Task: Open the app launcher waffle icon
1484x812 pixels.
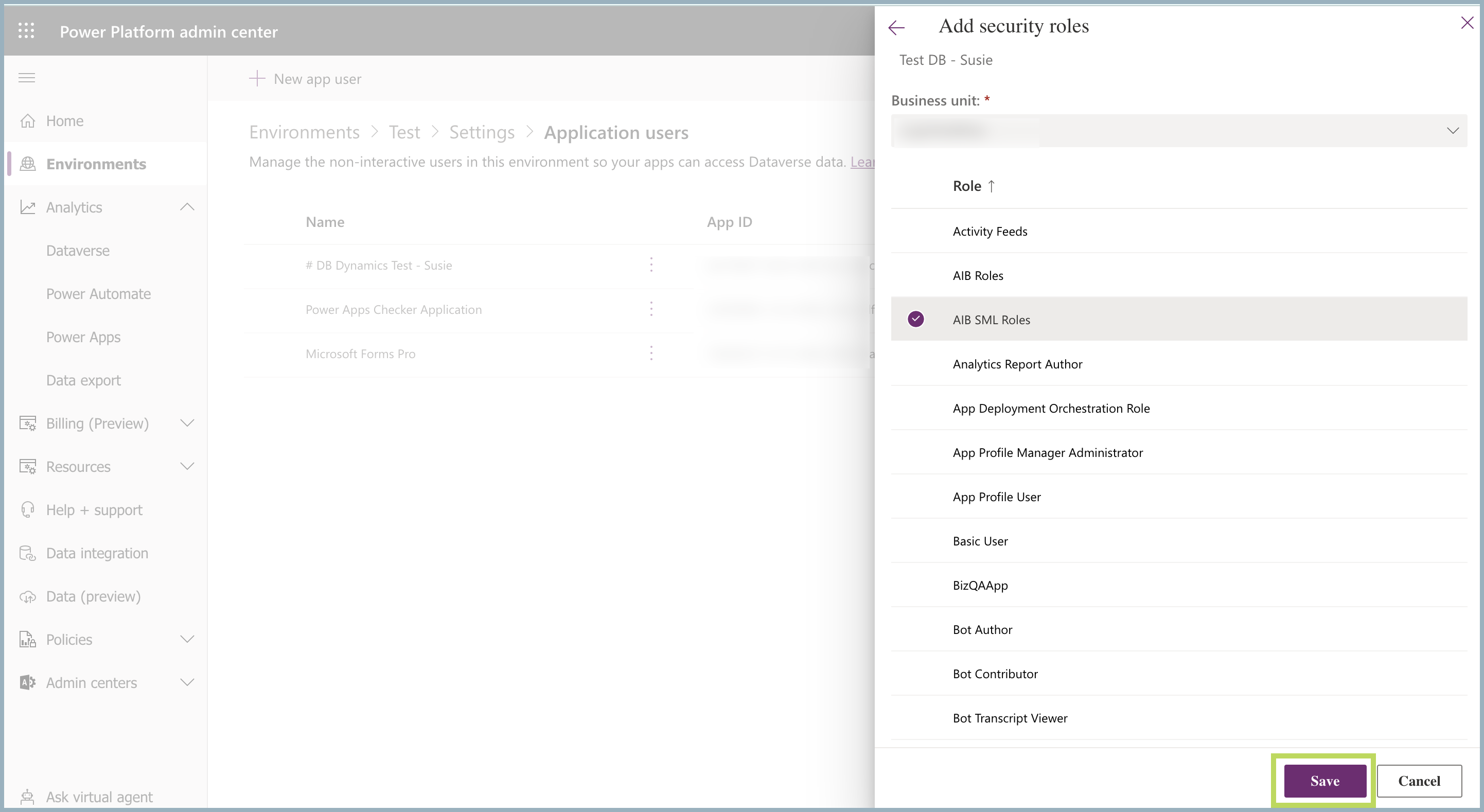Action: (x=26, y=30)
